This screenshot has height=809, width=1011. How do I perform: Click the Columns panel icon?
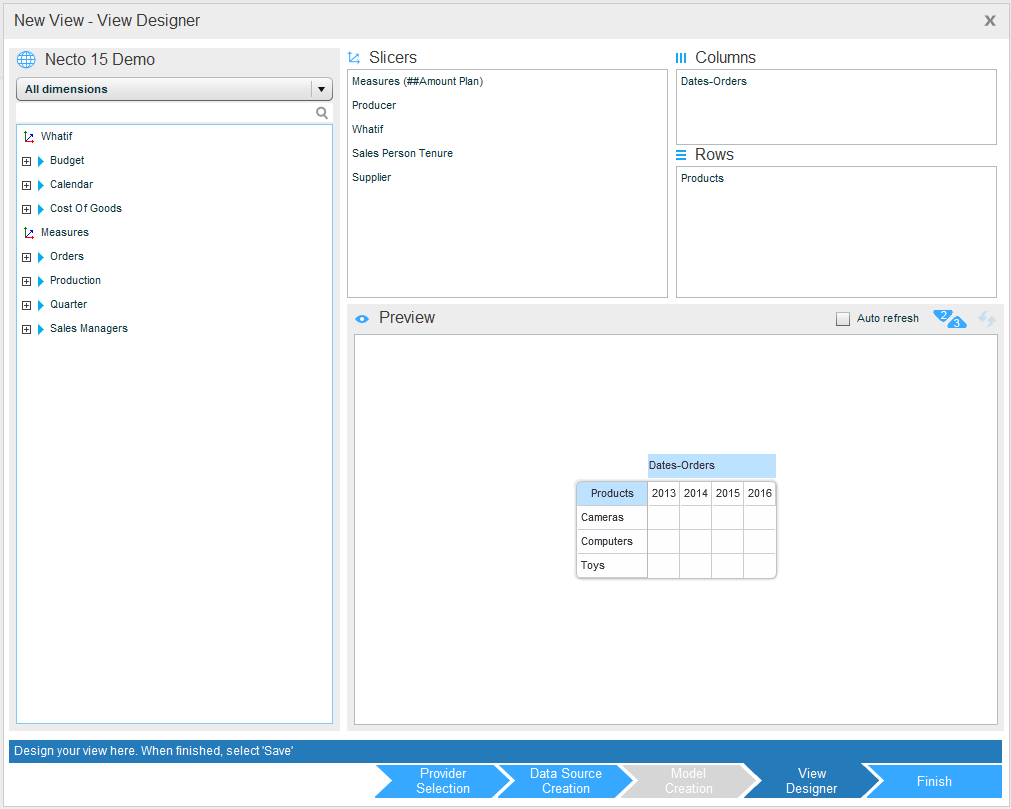click(x=681, y=58)
